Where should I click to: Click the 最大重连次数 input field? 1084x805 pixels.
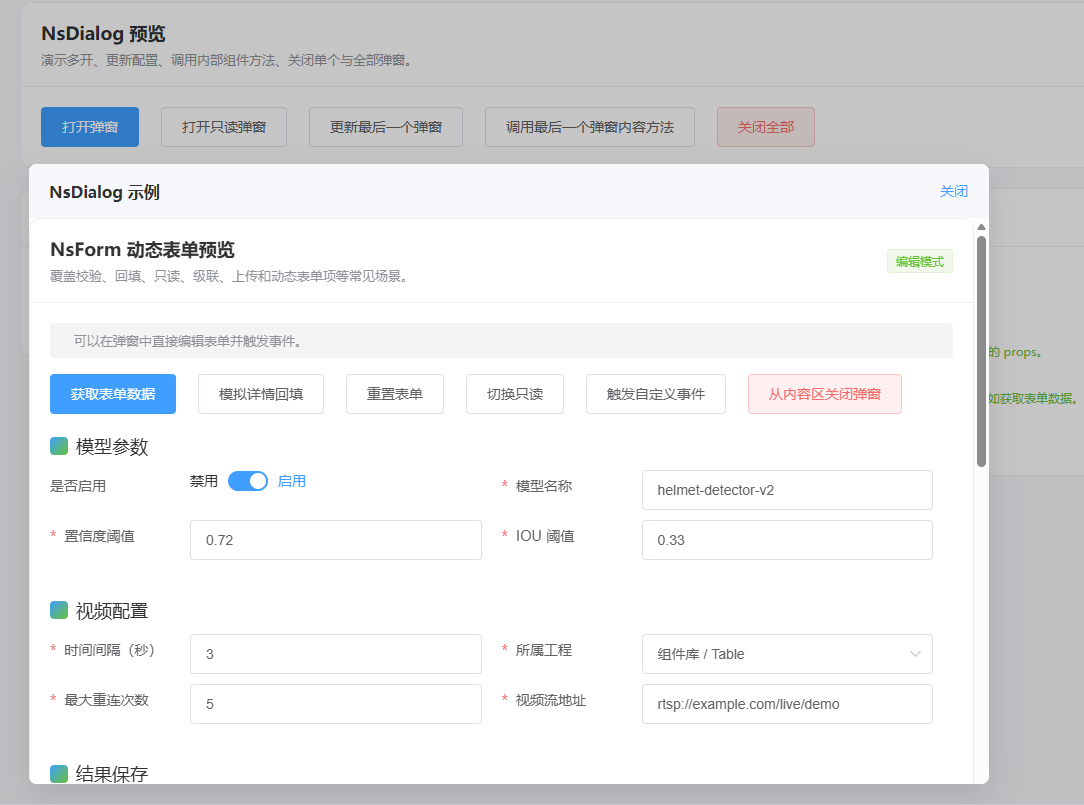[x=335, y=704]
